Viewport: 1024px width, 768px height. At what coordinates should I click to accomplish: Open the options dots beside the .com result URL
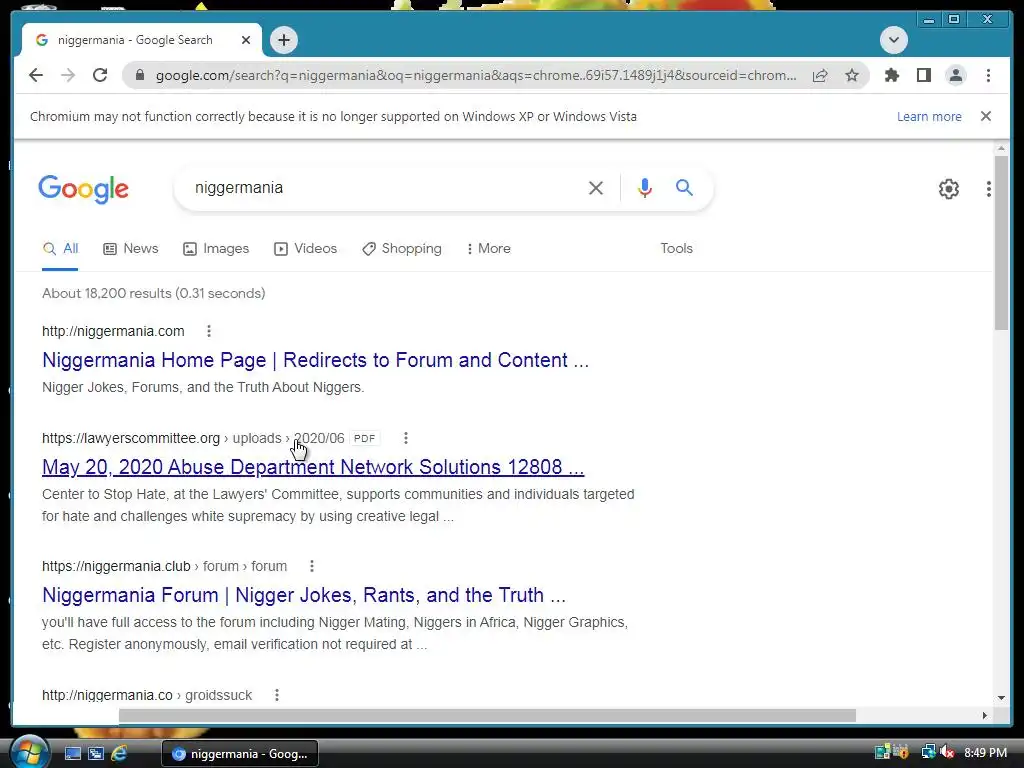click(x=209, y=331)
